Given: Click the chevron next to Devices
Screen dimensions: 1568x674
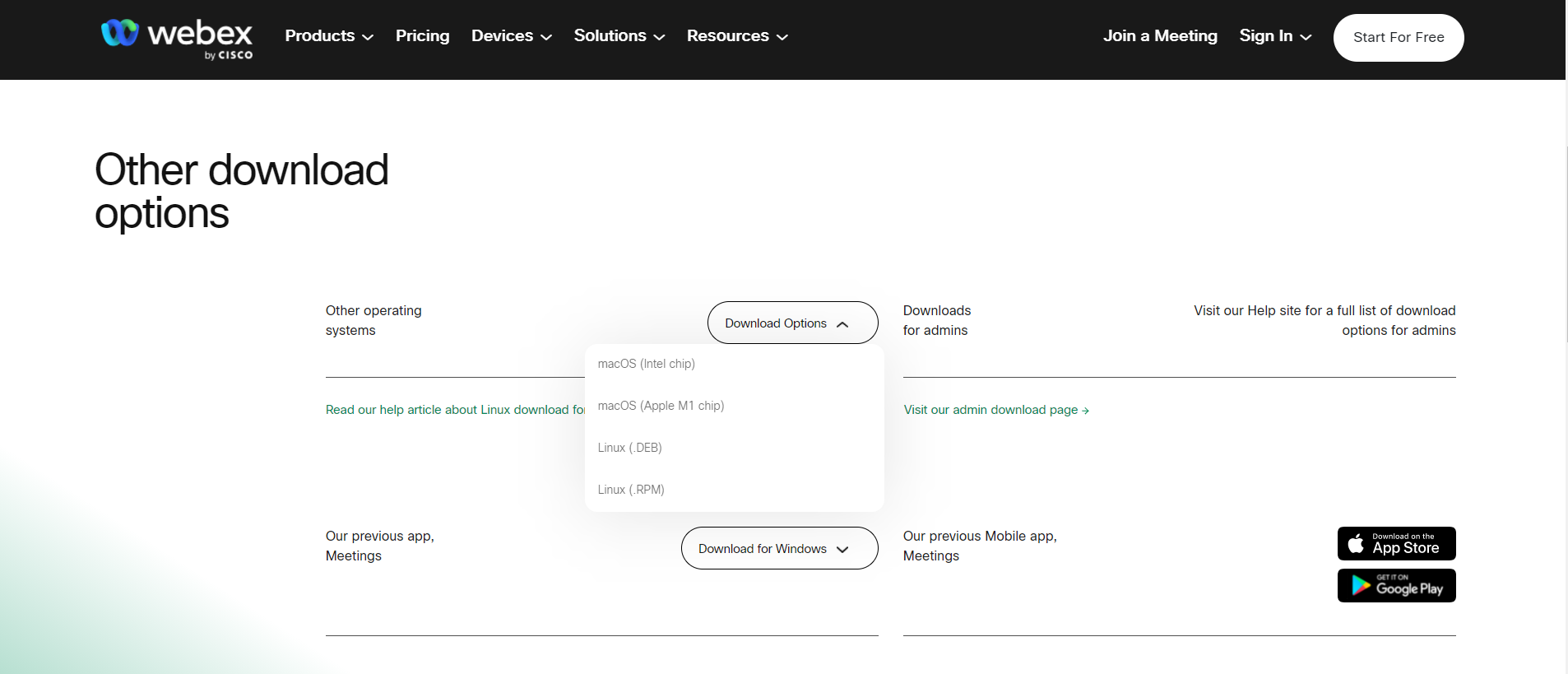Looking at the screenshot, I should [546, 37].
